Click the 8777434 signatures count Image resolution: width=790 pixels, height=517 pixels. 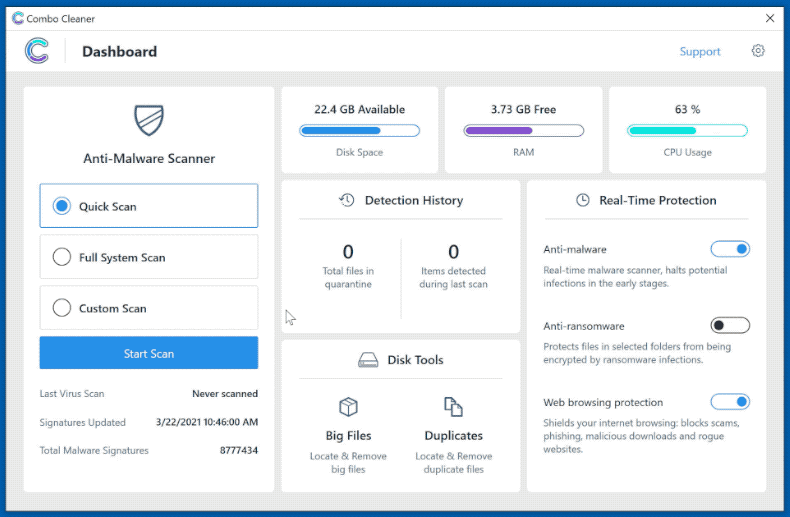pyautogui.click(x=239, y=450)
